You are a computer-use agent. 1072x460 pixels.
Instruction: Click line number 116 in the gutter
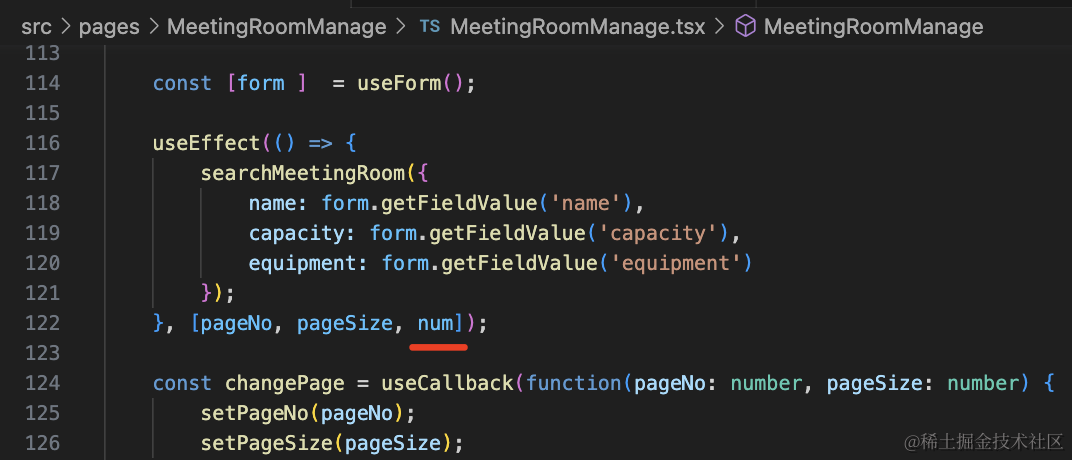point(42,143)
